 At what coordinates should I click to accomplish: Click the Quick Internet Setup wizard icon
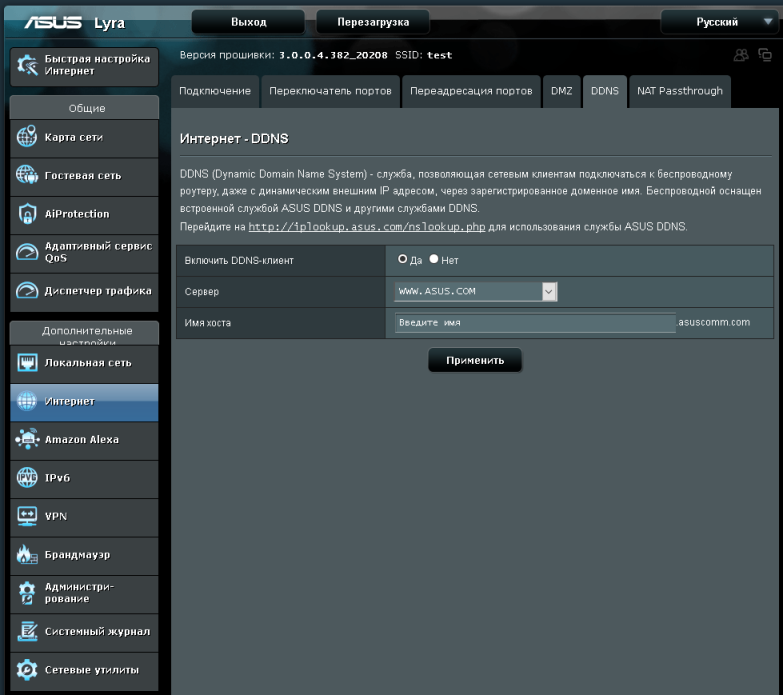[27, 65]
